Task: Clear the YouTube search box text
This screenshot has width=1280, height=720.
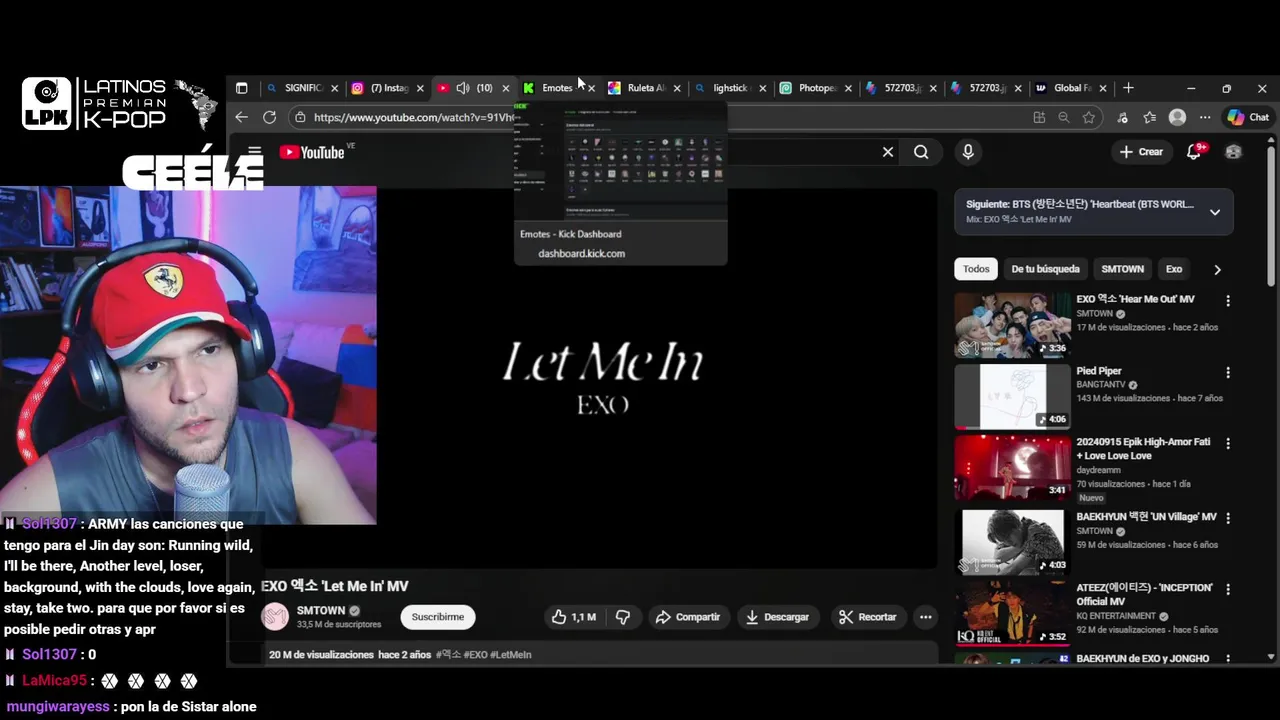Action: pyautogui.click(x=887, y=152)
